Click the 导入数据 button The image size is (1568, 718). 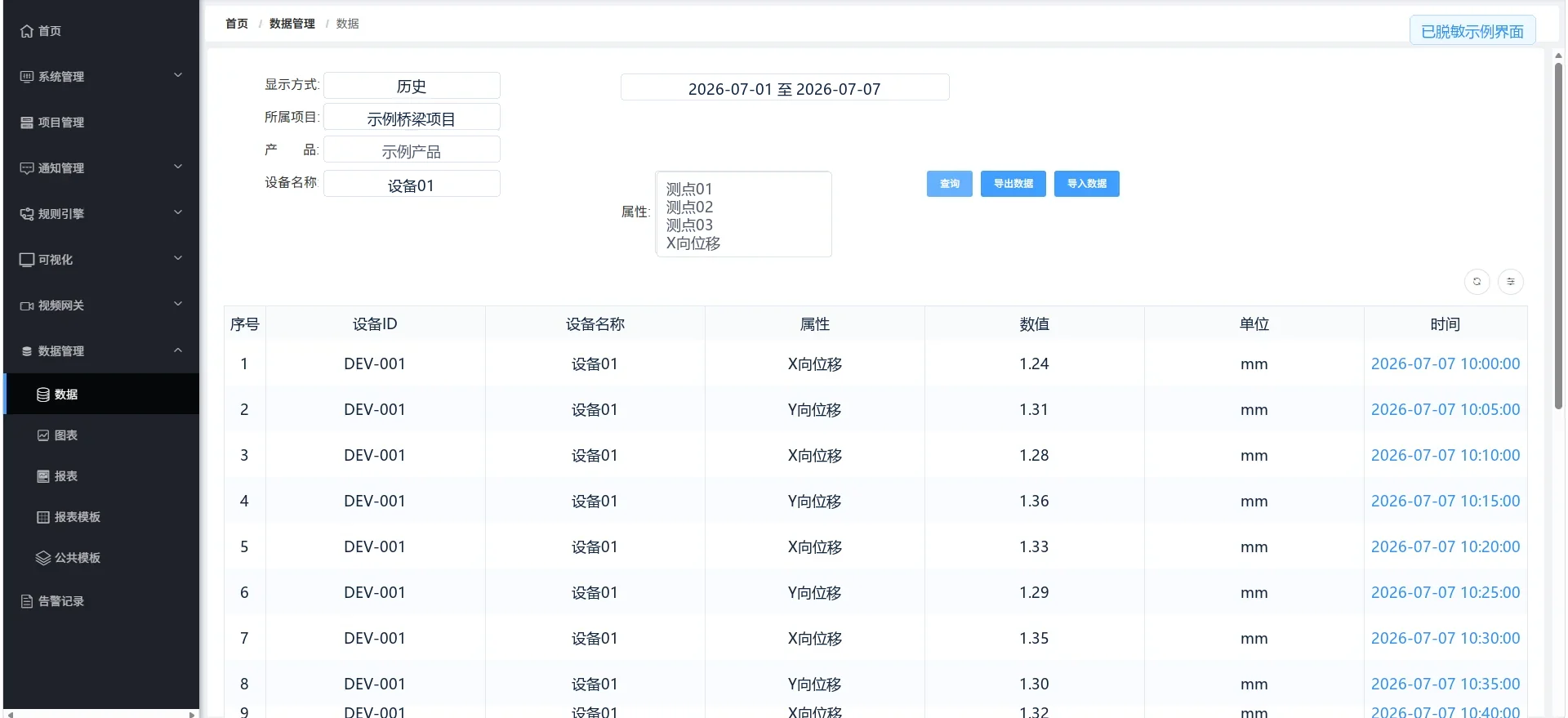pos(1087,184)
